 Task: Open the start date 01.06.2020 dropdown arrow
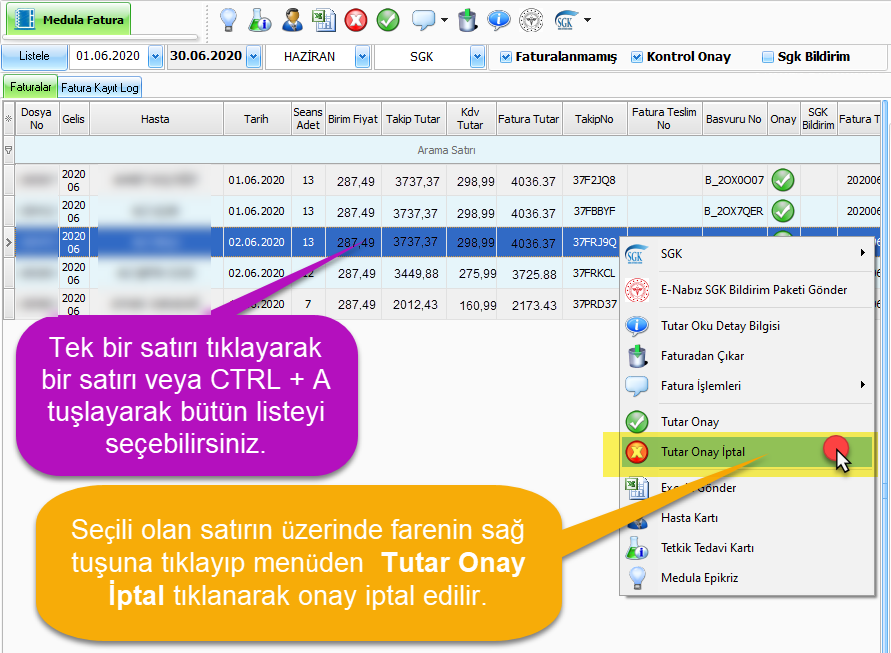(155, 57)
